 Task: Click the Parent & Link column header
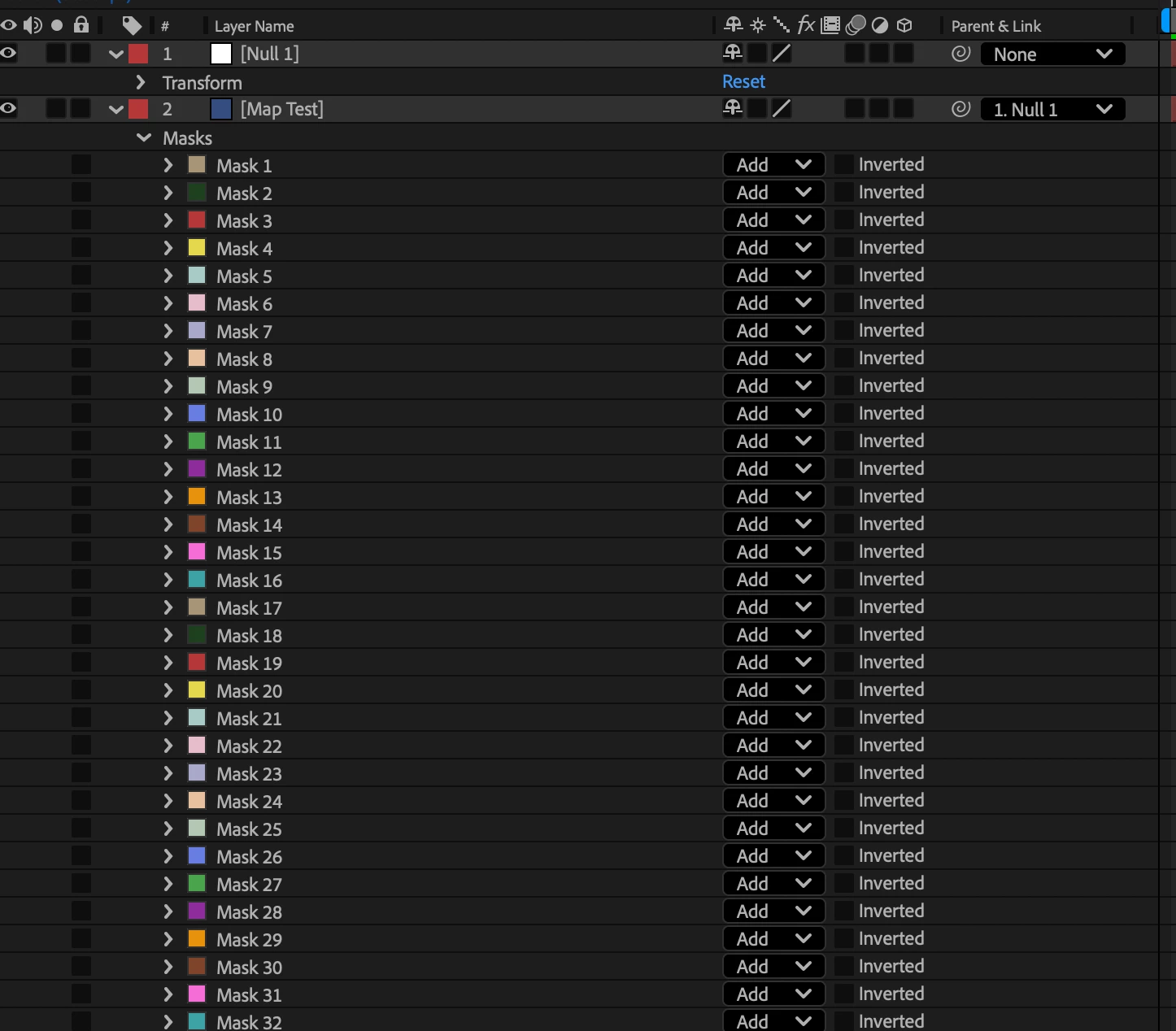point(995,26)
